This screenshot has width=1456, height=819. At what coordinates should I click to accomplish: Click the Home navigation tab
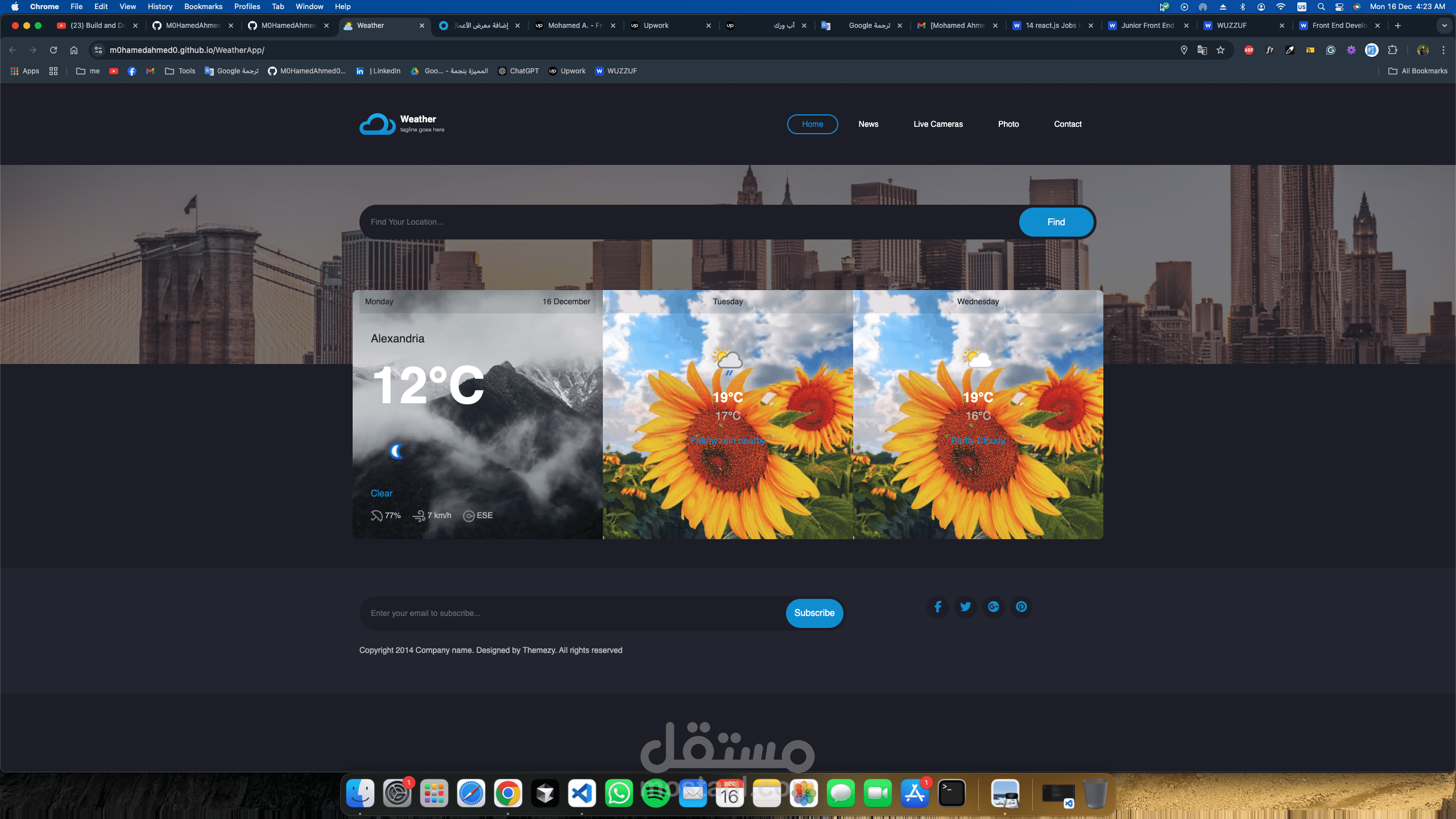[813, 124]
